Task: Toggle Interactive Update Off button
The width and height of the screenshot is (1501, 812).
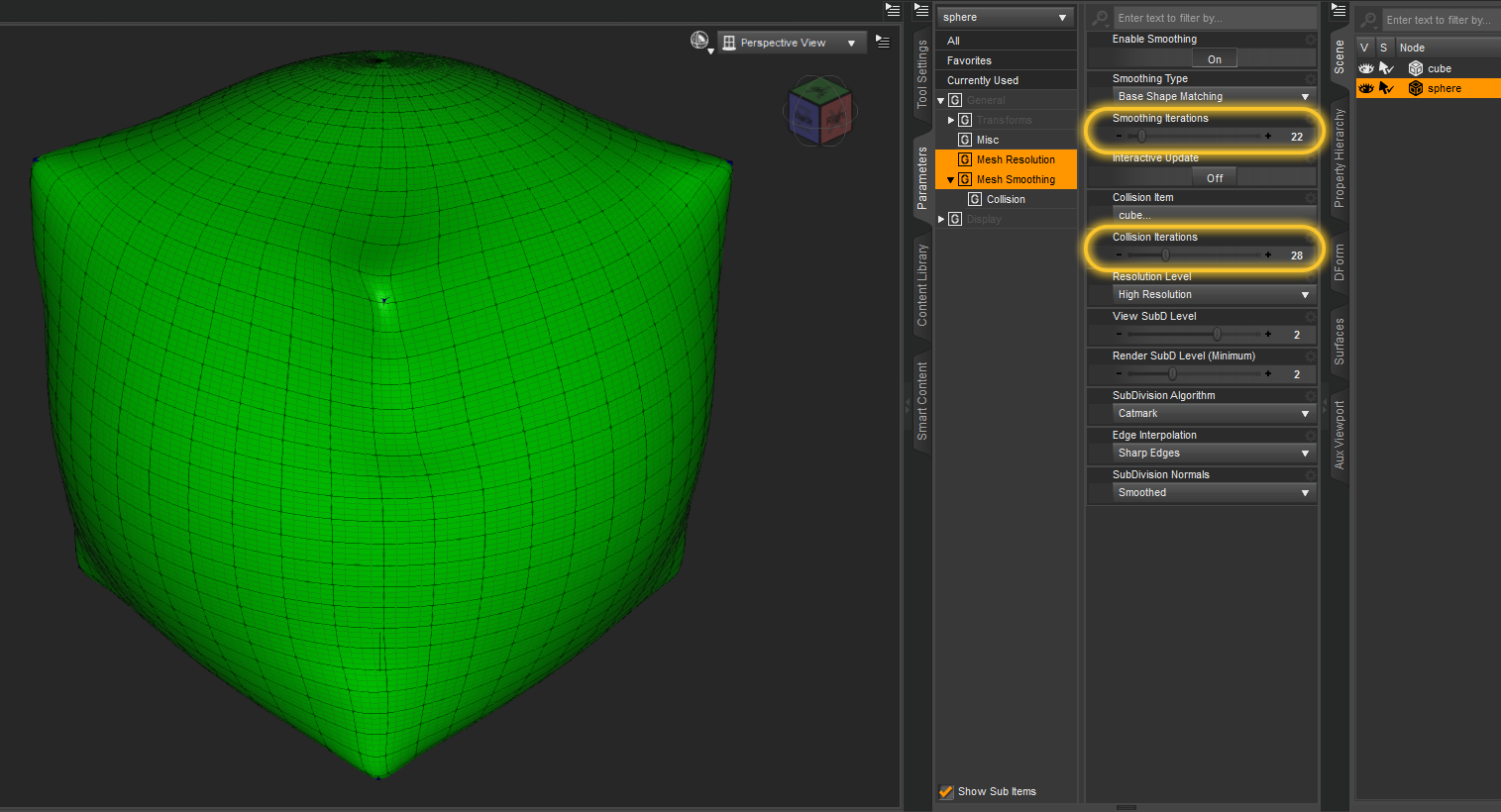Action: click(x=1215, y=178)
